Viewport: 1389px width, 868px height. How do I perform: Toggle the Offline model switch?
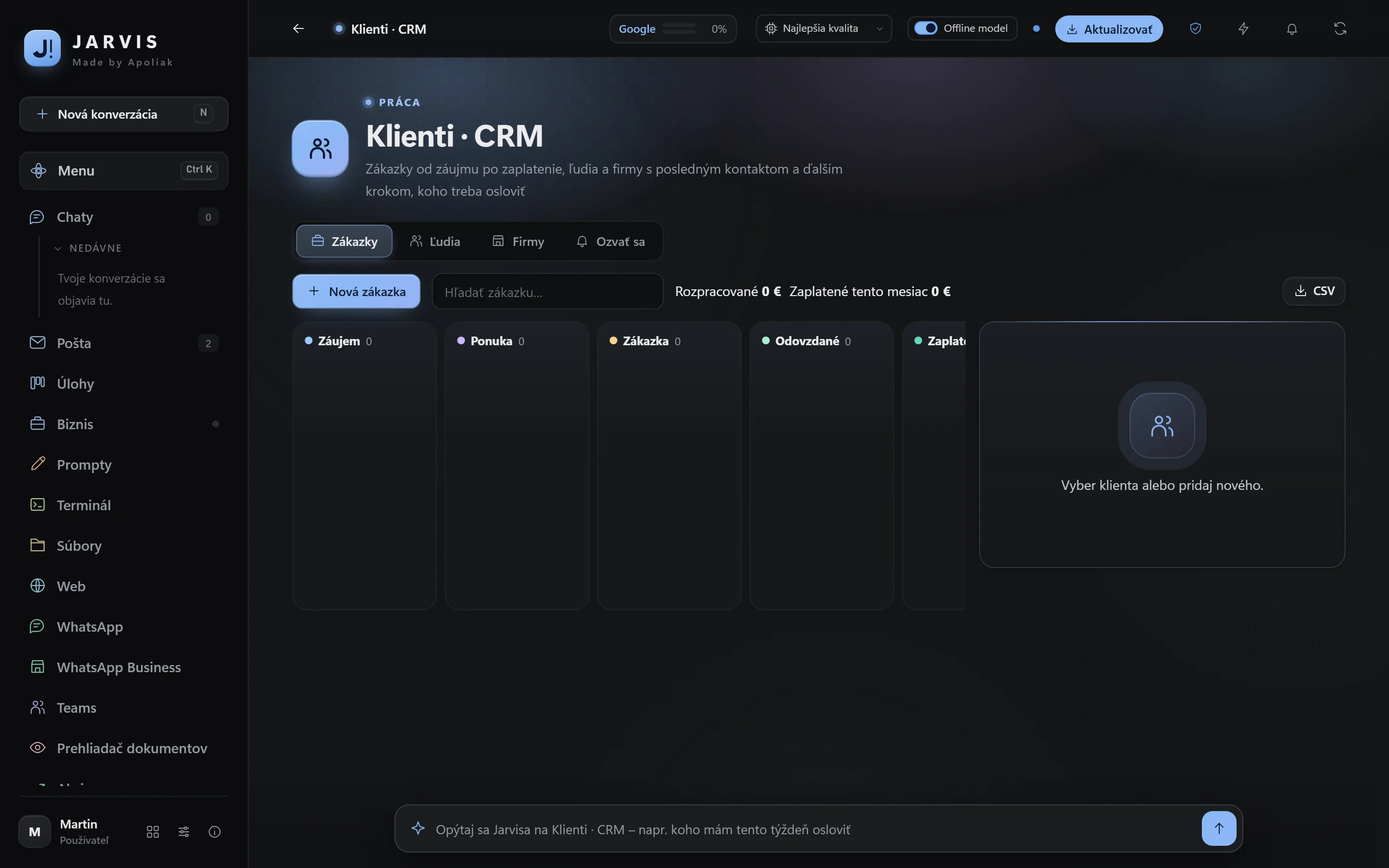click(925, 28)
